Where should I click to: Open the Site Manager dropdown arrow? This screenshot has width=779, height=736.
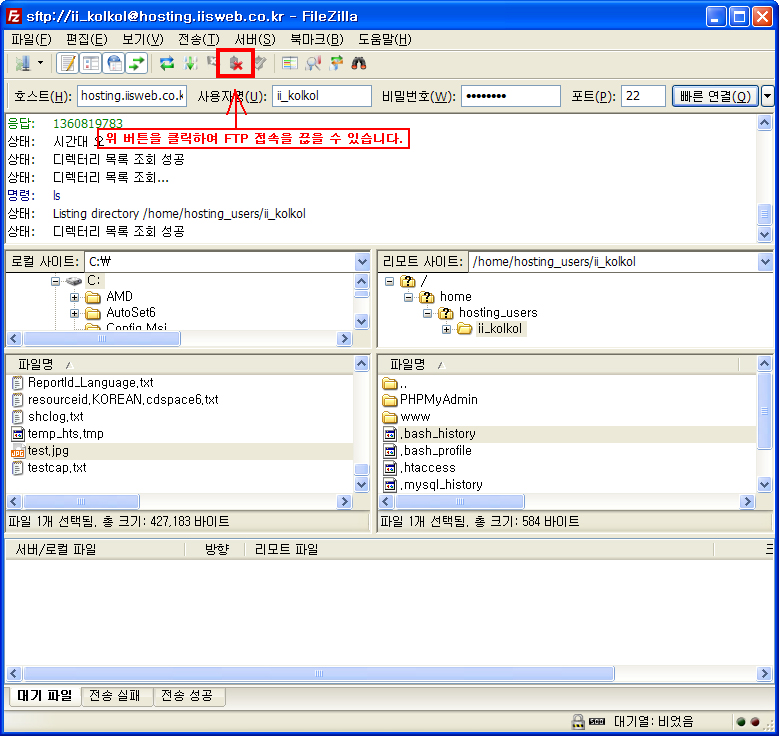pyautogui.click(x=41, y=63)
